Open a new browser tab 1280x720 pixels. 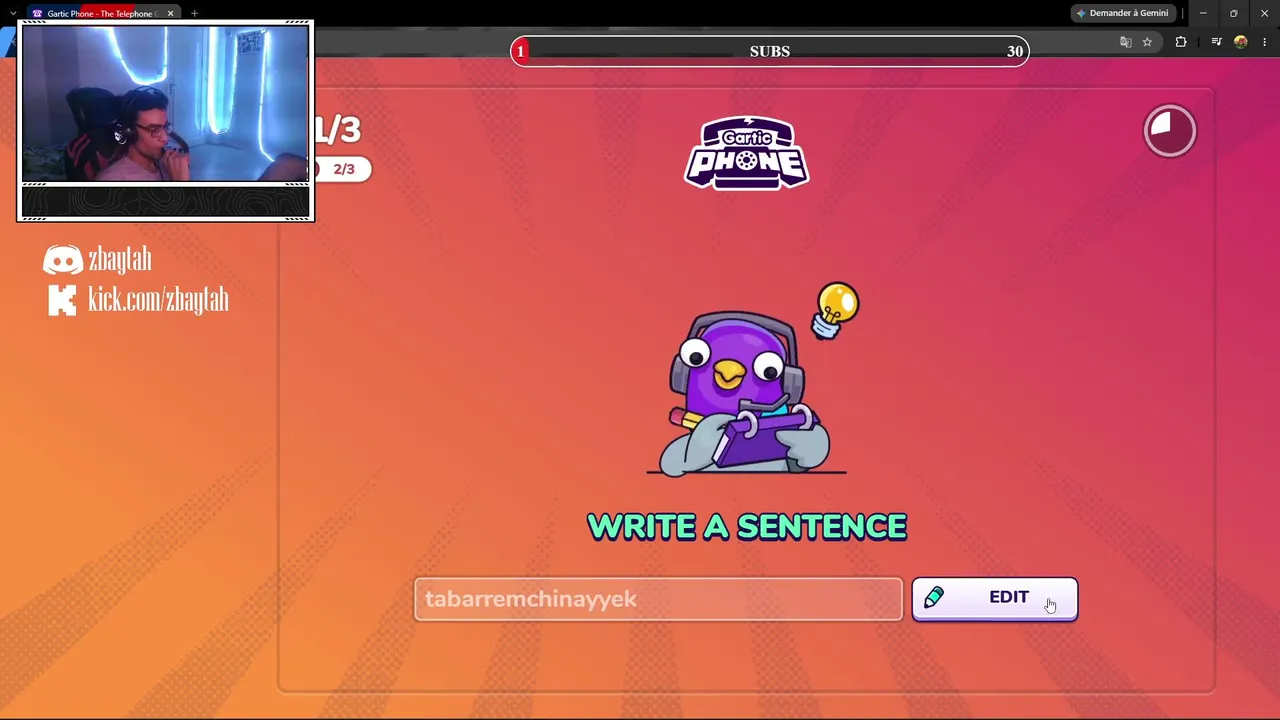tap(194, 13)
